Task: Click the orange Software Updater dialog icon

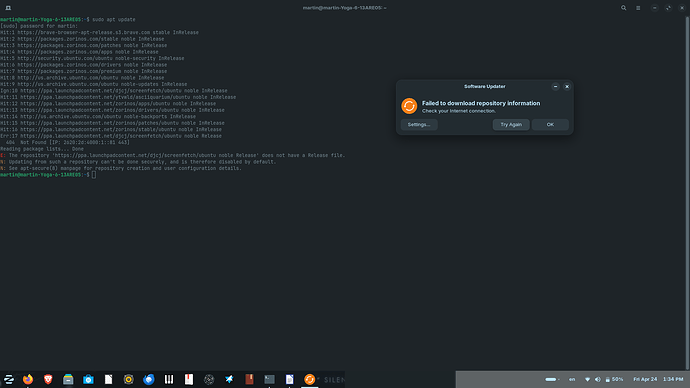Action: click(409, 106)
